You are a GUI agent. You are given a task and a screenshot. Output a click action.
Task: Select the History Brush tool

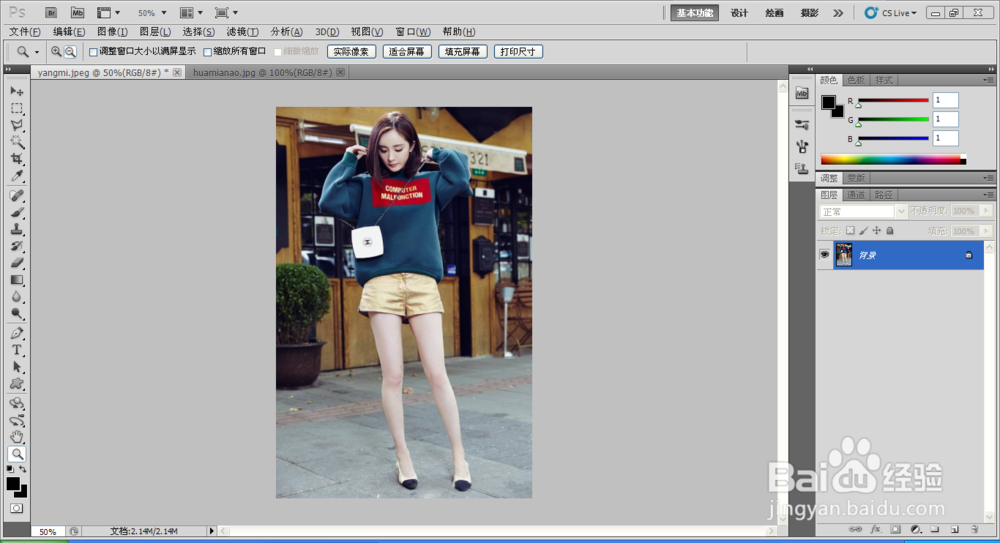coord(17,246)
